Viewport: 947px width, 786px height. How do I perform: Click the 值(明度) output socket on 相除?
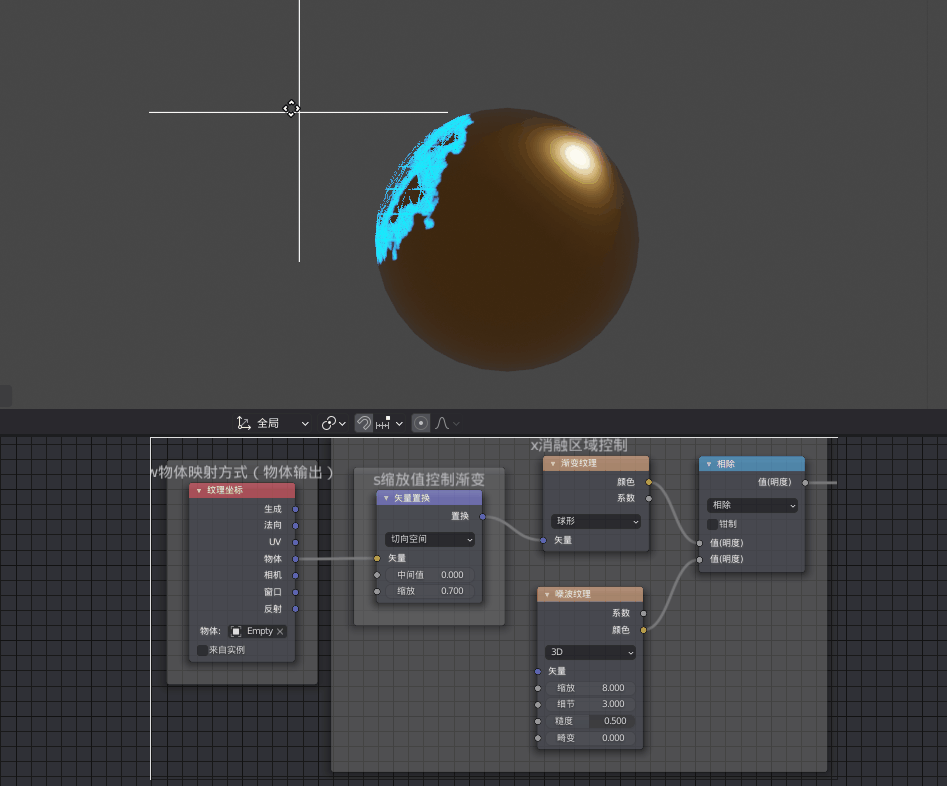805,482
